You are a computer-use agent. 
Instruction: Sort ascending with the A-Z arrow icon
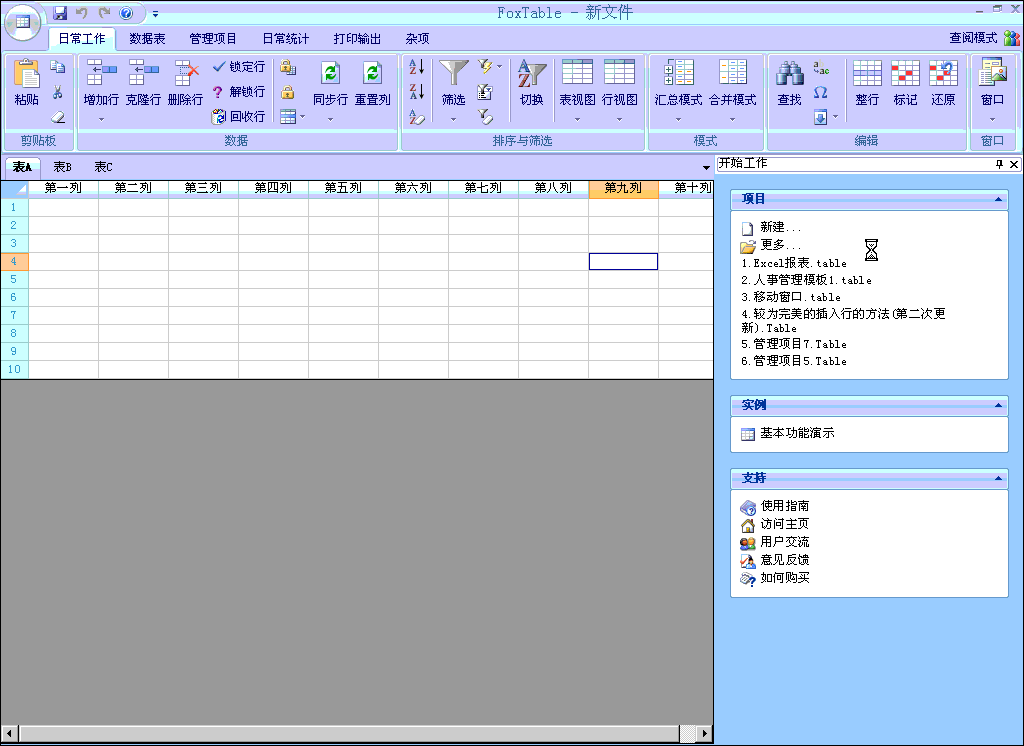click(417, 67)
